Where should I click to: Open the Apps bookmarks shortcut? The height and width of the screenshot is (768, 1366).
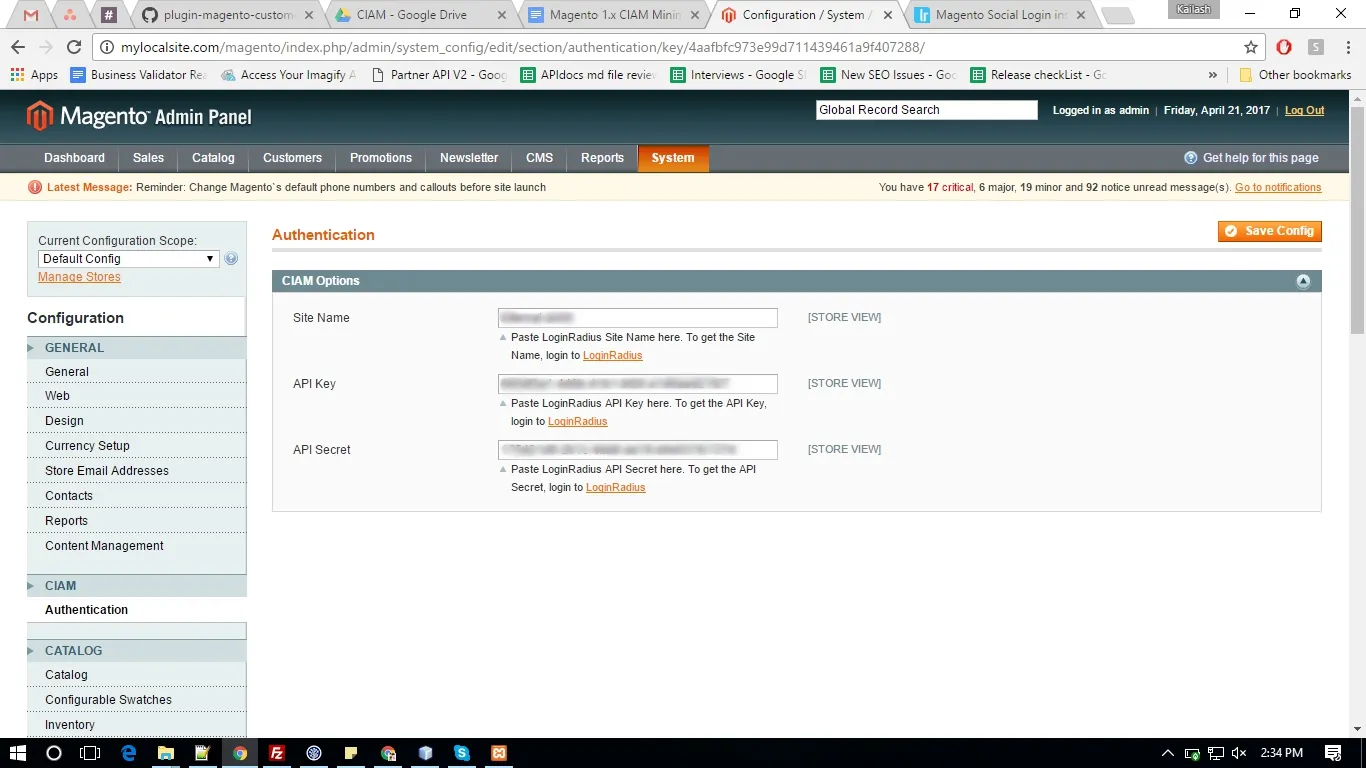point(35,75)
